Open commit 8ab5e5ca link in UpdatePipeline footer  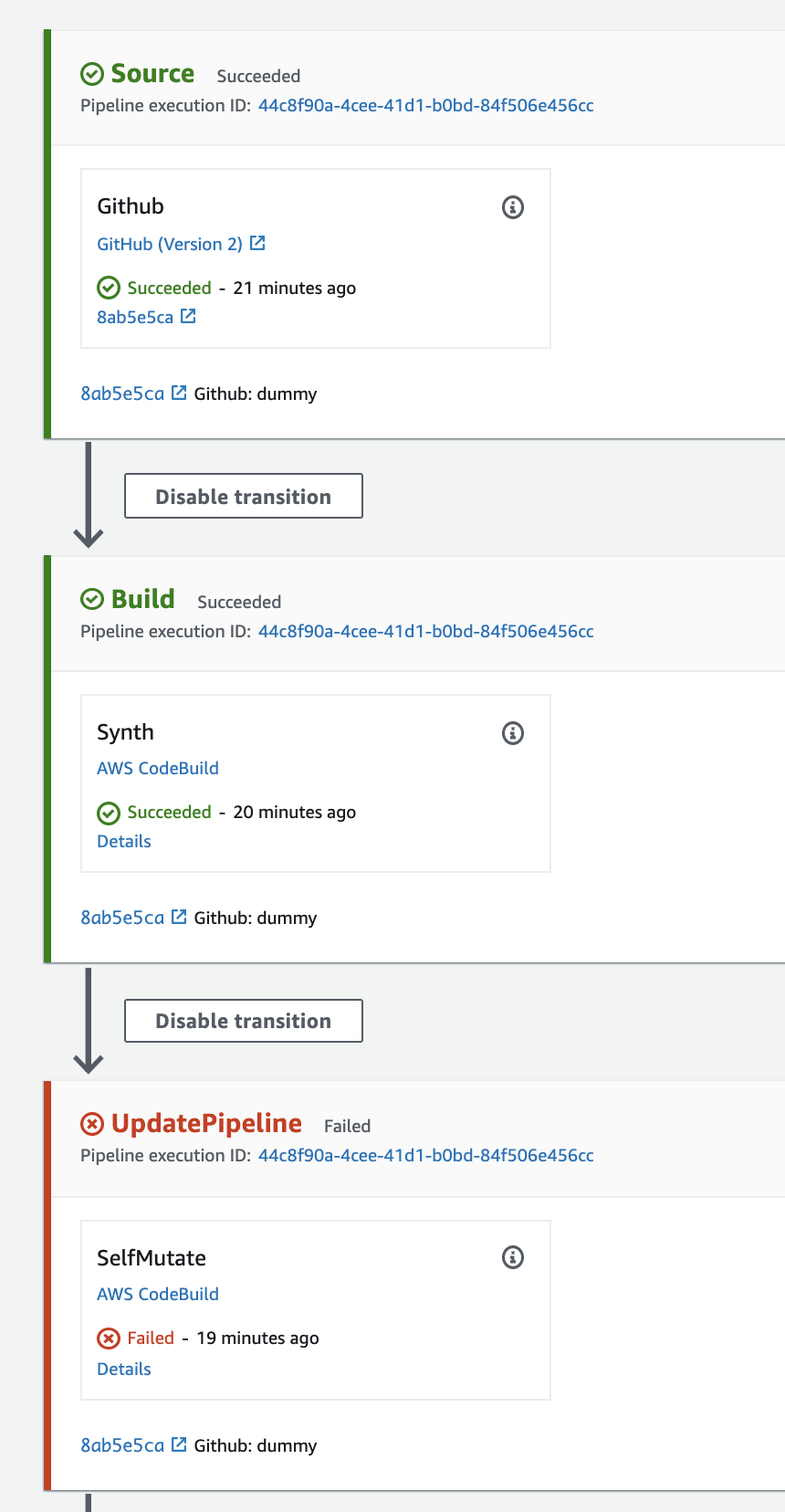[122, 1445]
